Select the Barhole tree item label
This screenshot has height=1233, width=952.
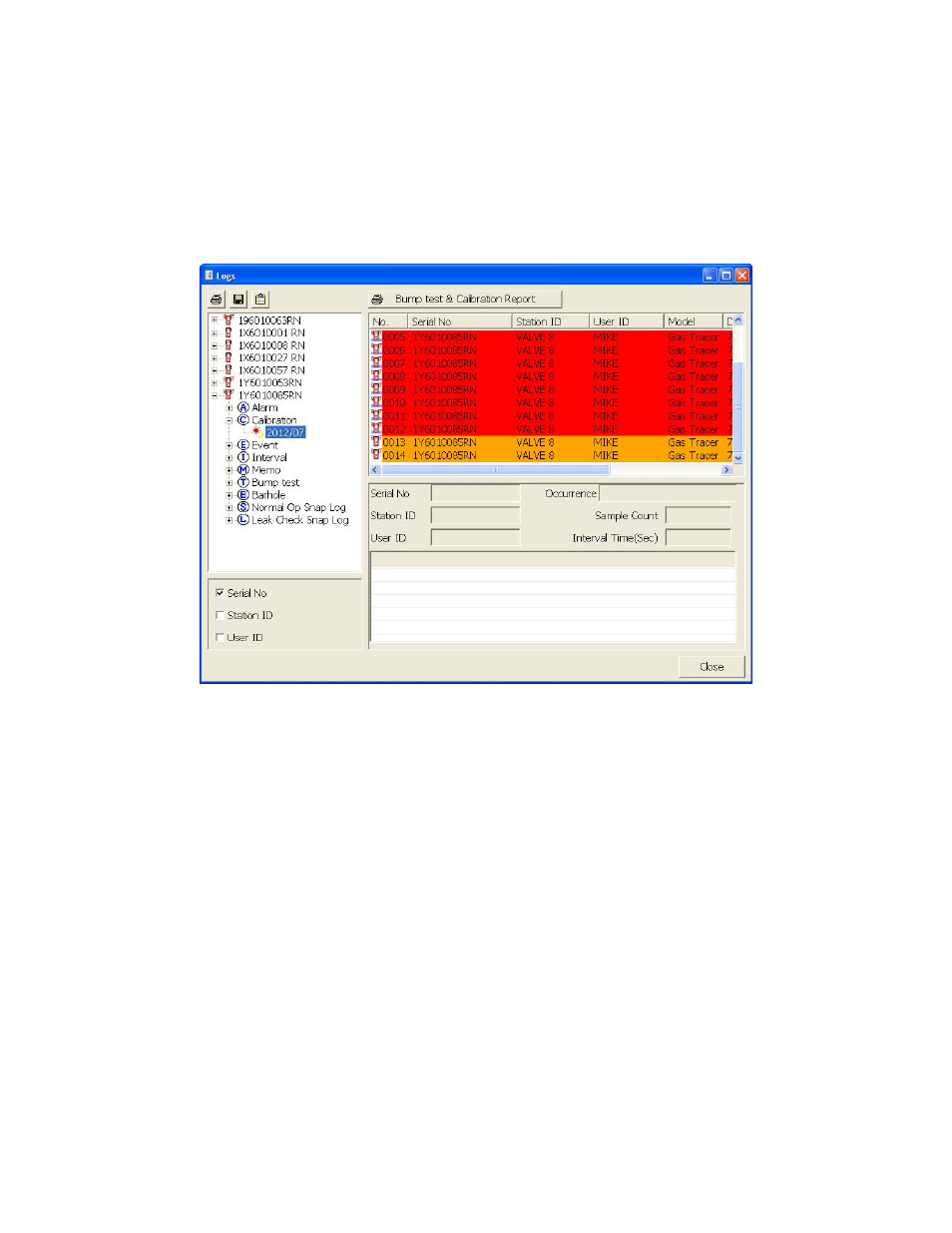268,495
